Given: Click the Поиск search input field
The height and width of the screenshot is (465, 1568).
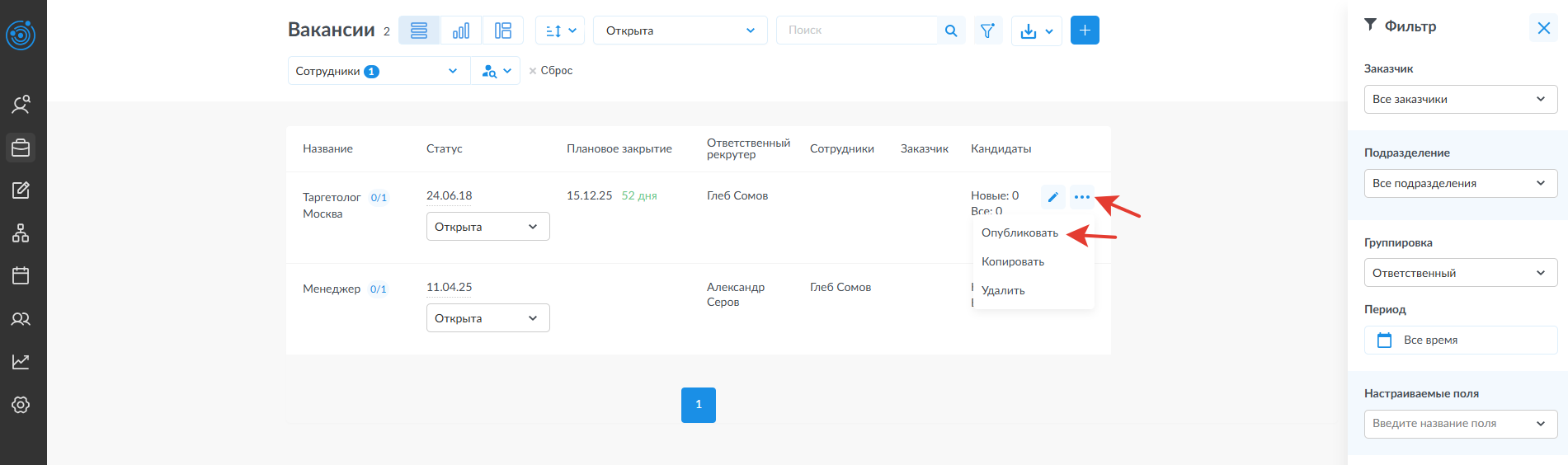Looking at the screenshot, I should [x=856, y=31].
